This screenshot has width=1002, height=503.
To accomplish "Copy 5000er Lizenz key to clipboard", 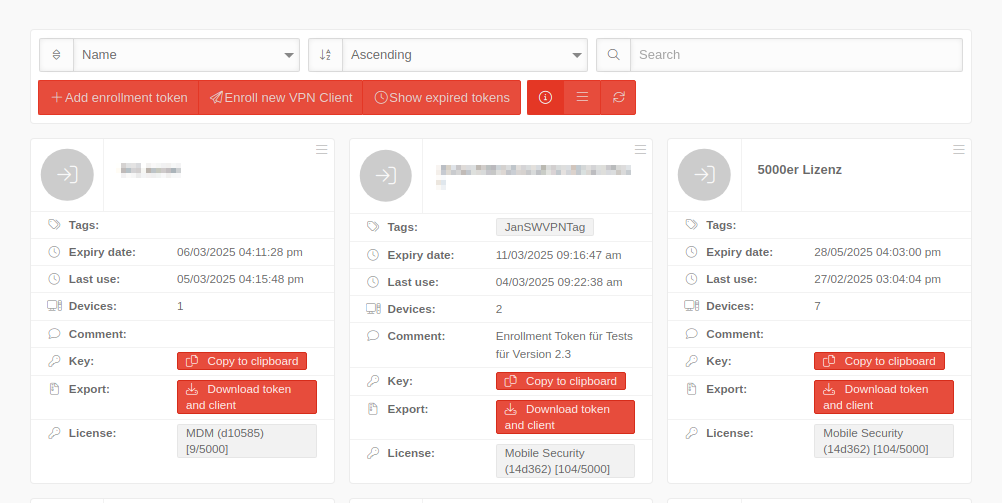I will click(879, 361).
